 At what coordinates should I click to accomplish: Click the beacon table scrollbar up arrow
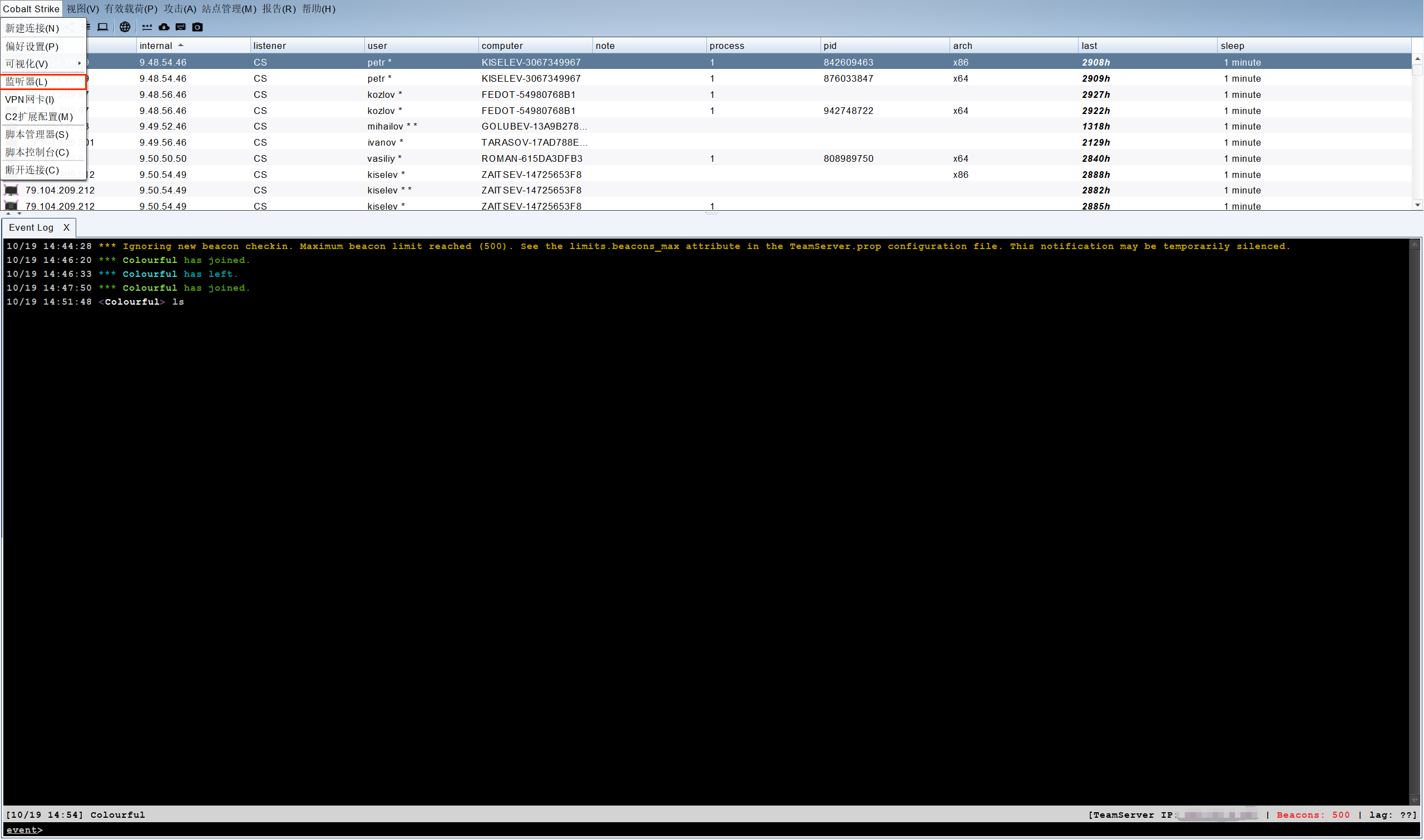click(1417, 59)
